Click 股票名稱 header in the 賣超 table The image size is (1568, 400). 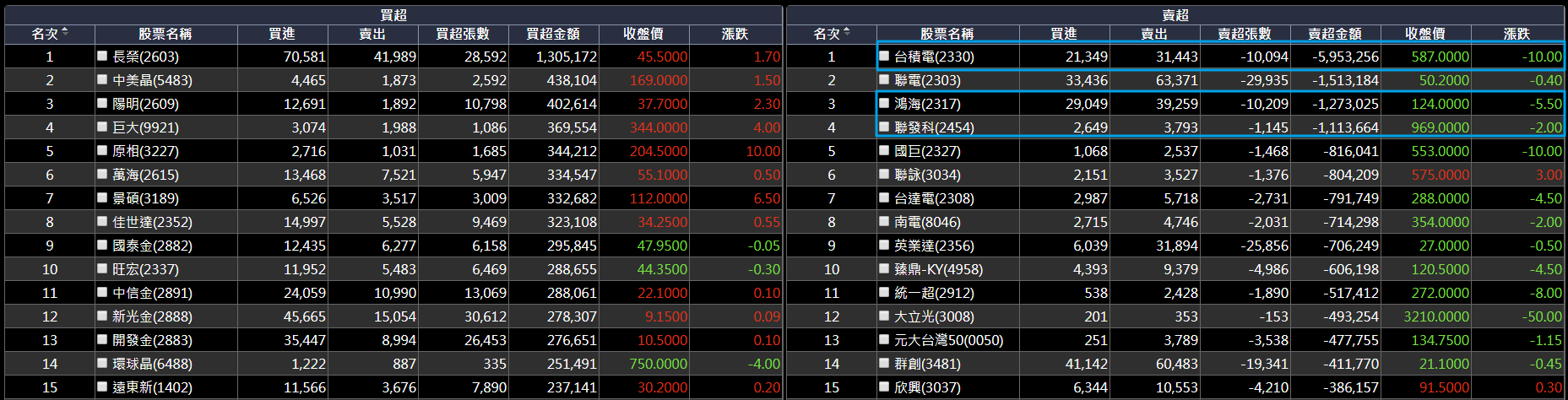point(947,34)
